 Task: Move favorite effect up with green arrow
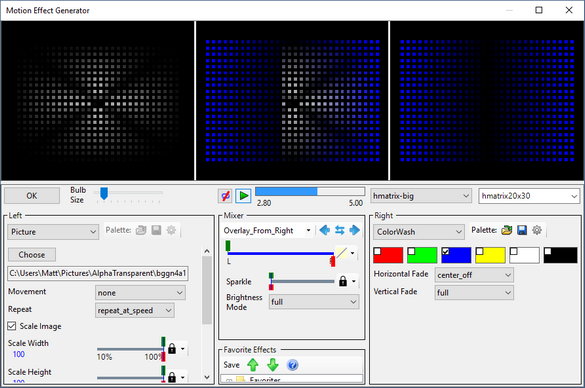click(253, 365)
